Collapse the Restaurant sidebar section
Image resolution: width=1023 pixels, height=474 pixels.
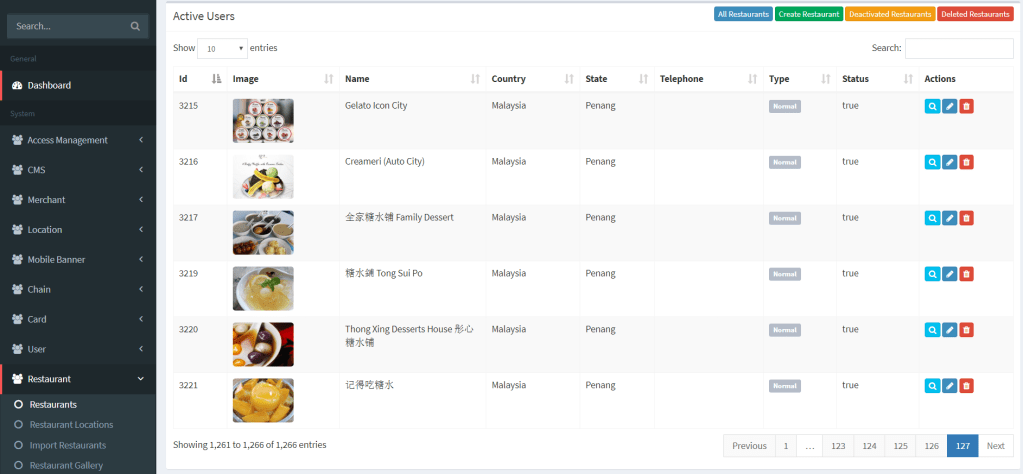pyautogui.click(x=77, y=379)
